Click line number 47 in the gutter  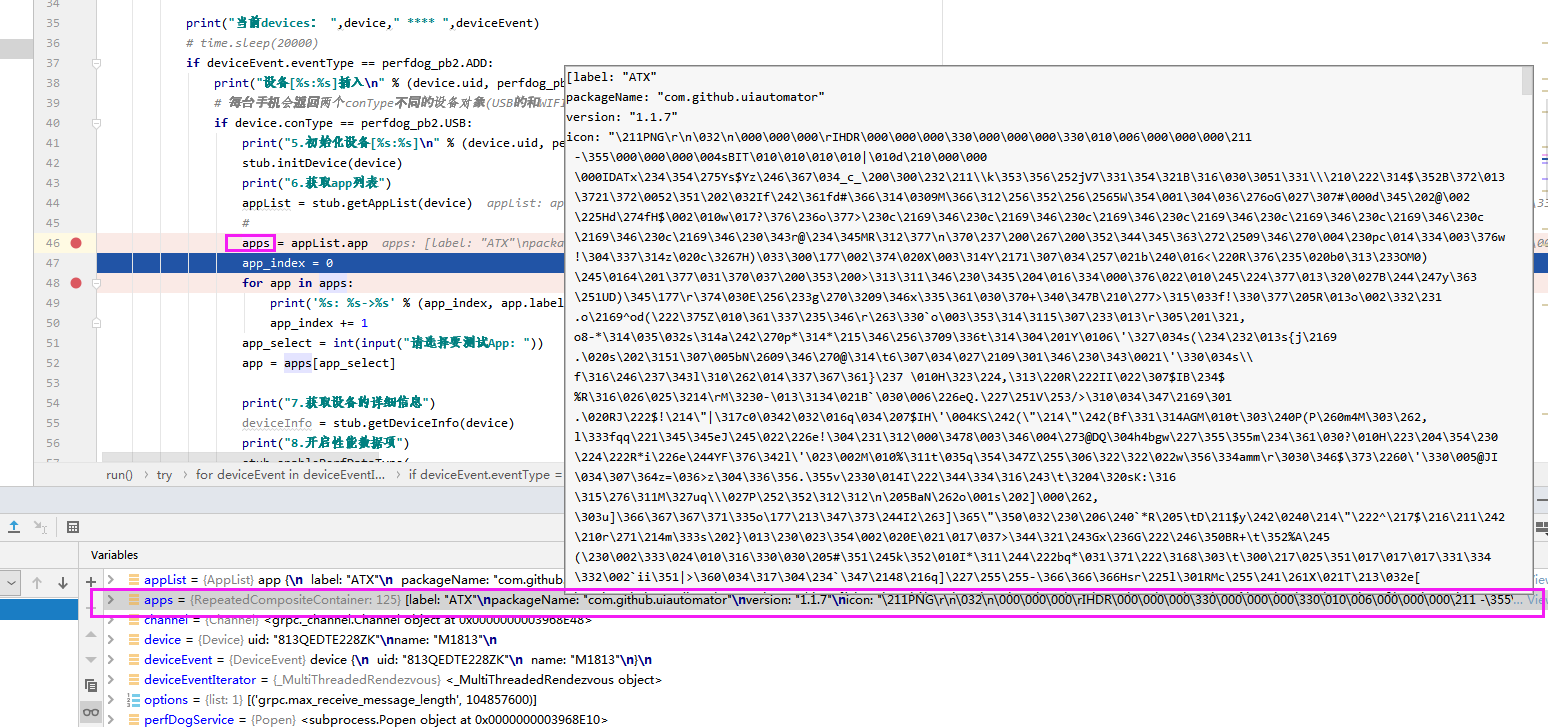[x=53, y=263]
